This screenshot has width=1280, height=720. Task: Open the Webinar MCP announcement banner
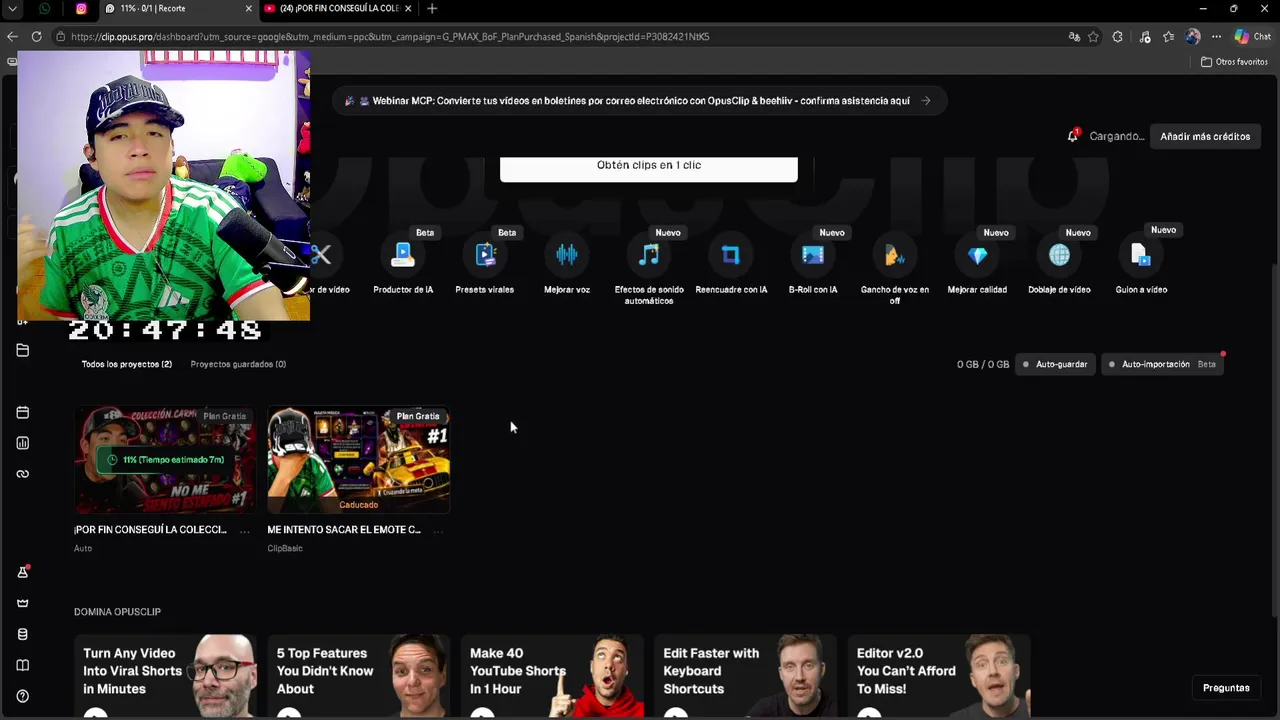click(638, 101)
